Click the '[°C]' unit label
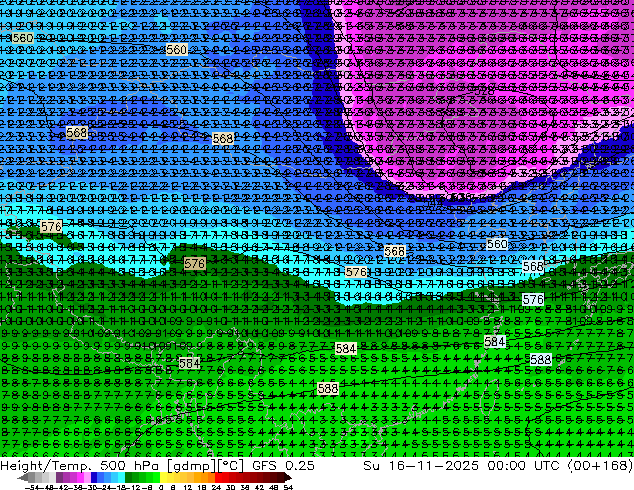The width and height of the screenshot is (634, 490). [230, 466]
